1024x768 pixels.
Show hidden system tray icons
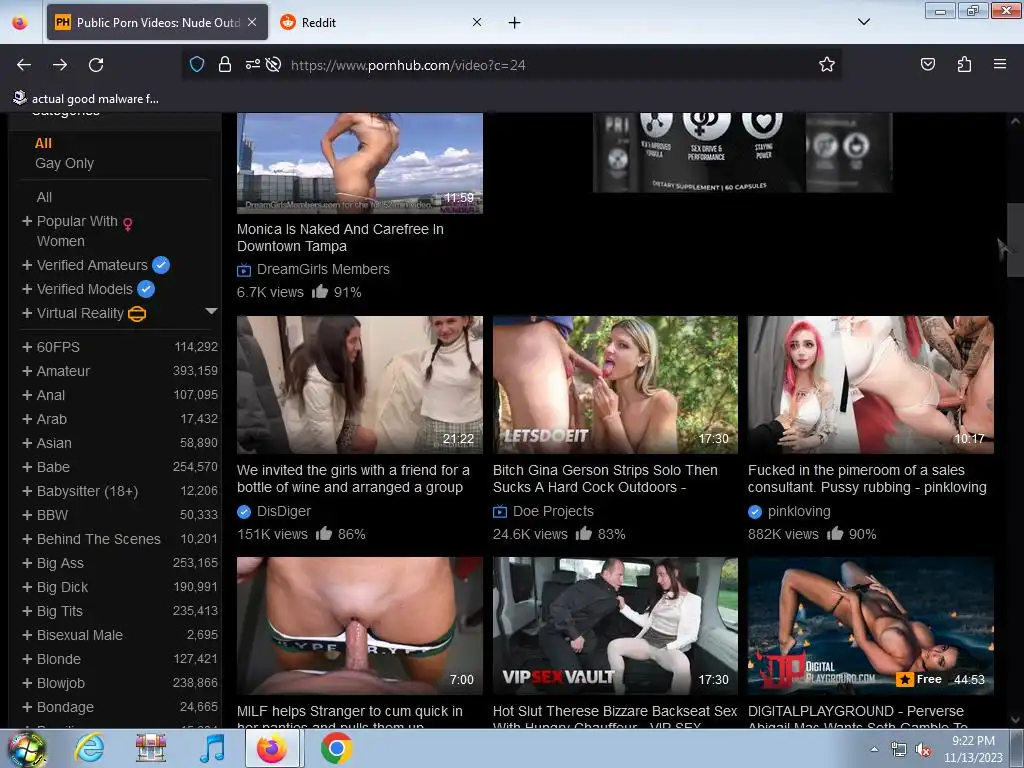pyautogui.click(x=874, y=749)
